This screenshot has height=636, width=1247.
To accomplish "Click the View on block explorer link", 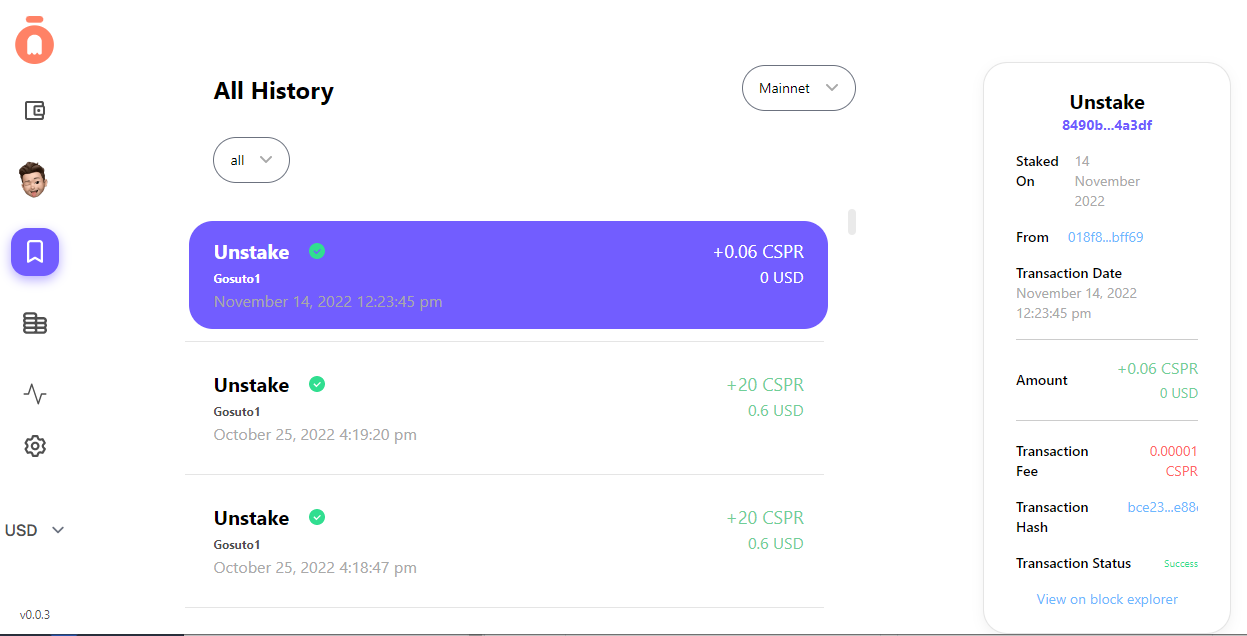I will coord(1107,599).
